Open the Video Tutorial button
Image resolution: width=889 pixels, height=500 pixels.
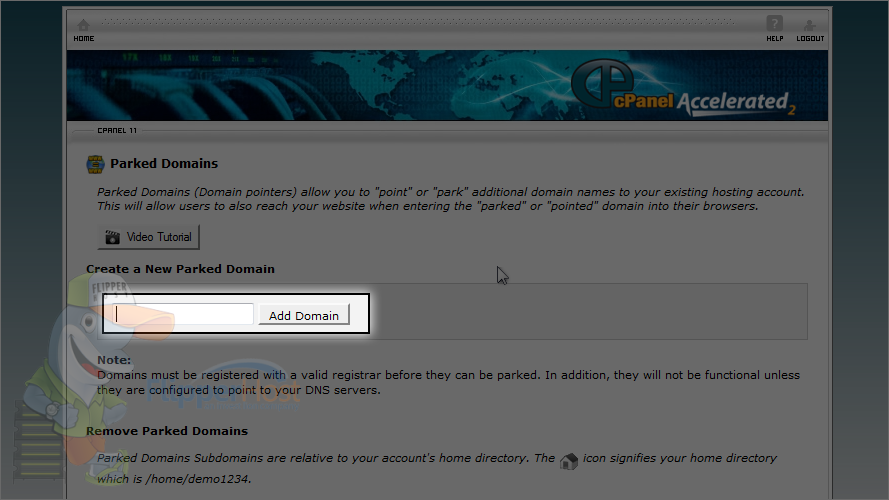(149, 237)
